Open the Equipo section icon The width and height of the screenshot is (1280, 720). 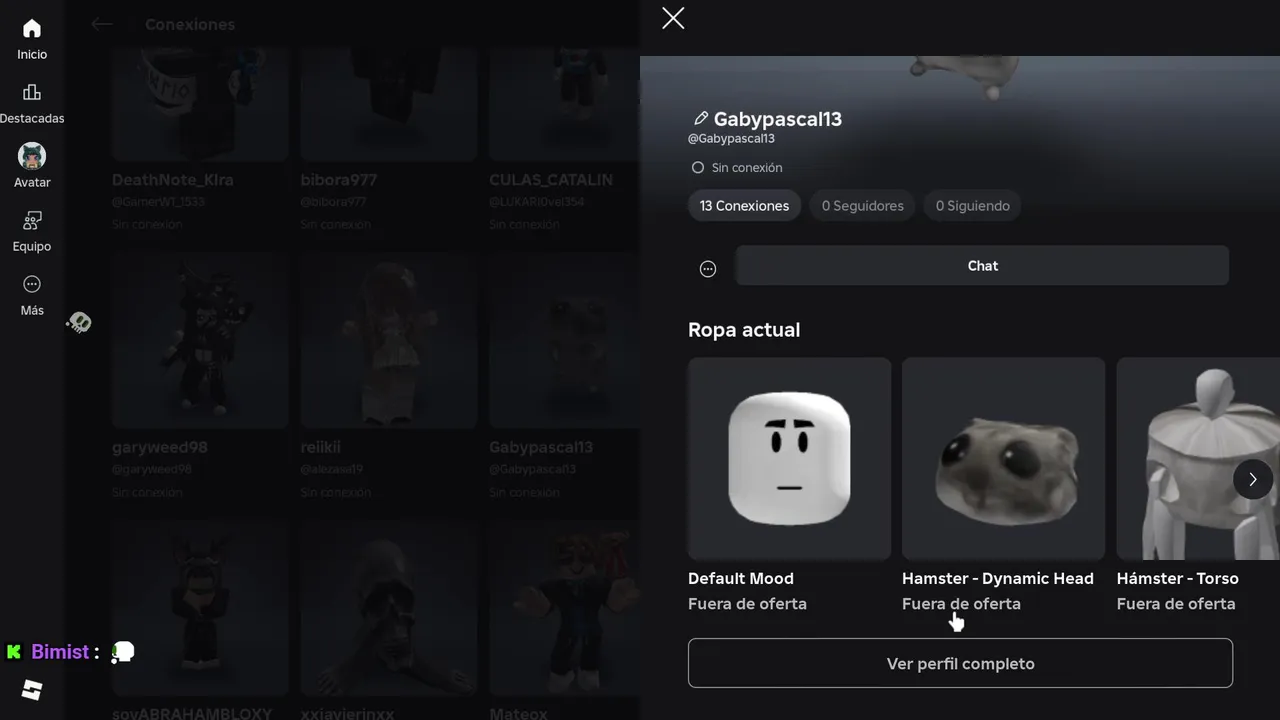(32, 221)
